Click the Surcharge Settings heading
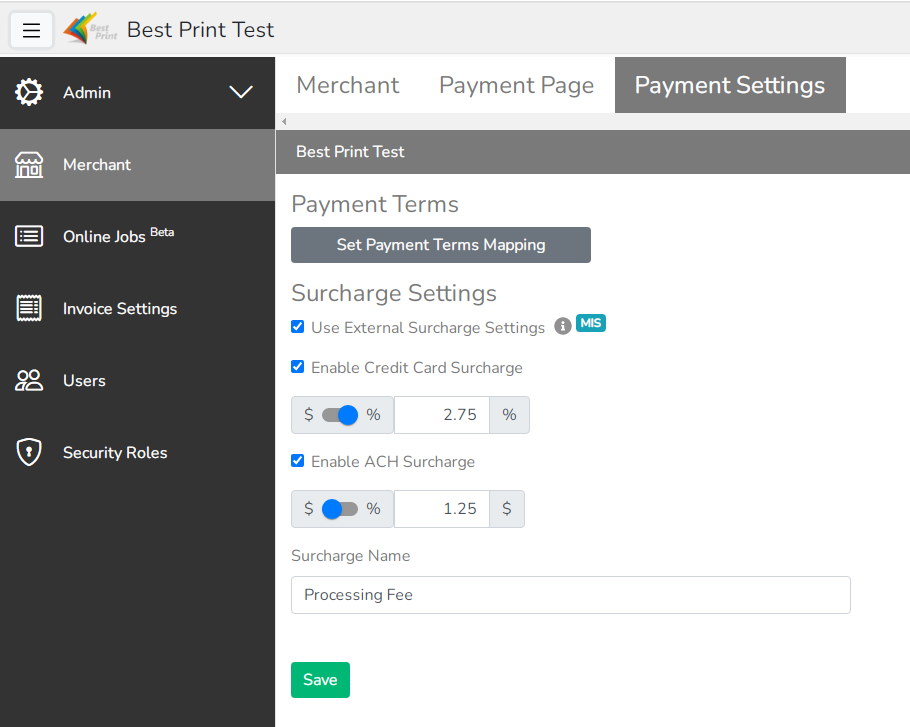The height and width of the screenshot is (727, 910). point(394,293)
